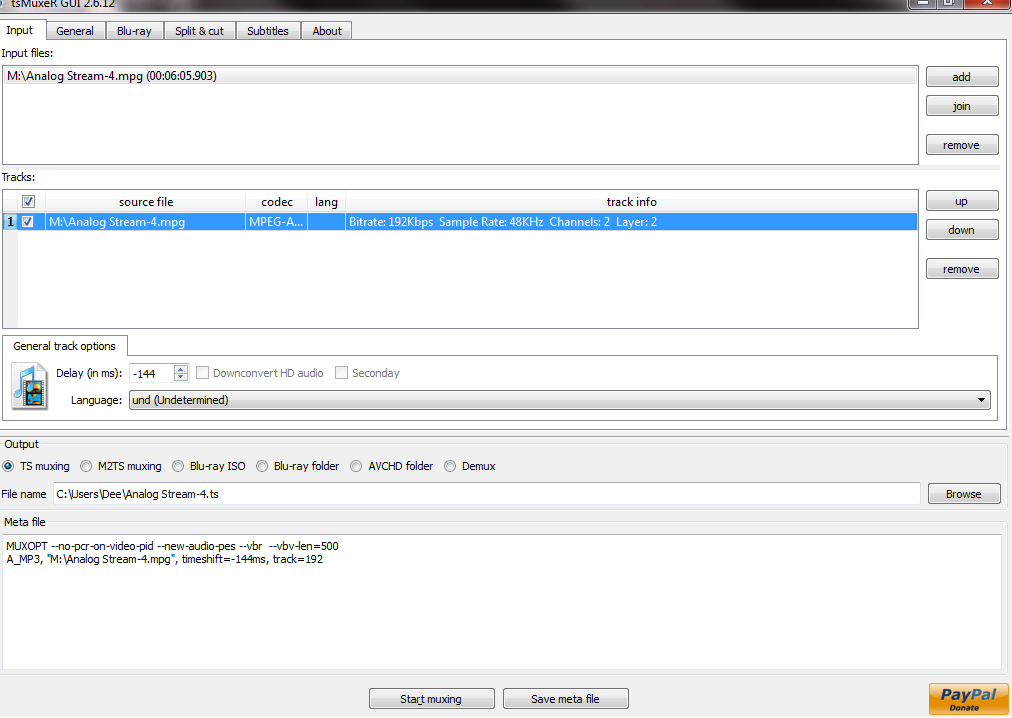The image size is (1012, 718).
Task: Choose Blu-ray folder output
Action: 262,466
